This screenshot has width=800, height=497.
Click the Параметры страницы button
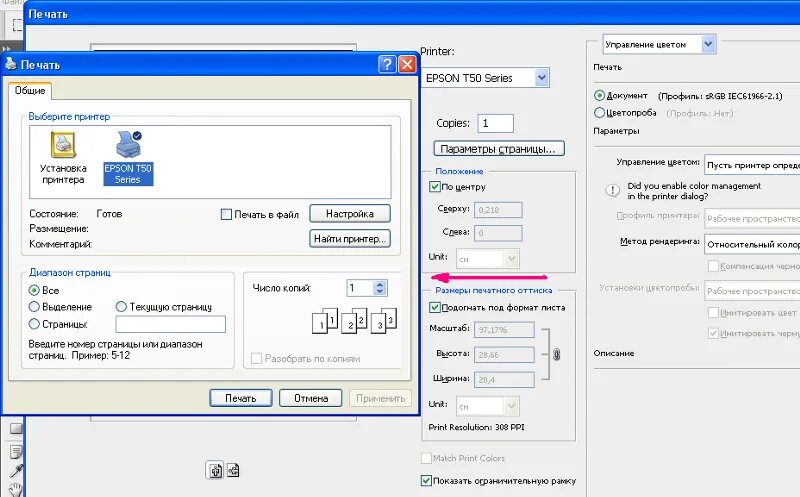(x=499, y=148)
